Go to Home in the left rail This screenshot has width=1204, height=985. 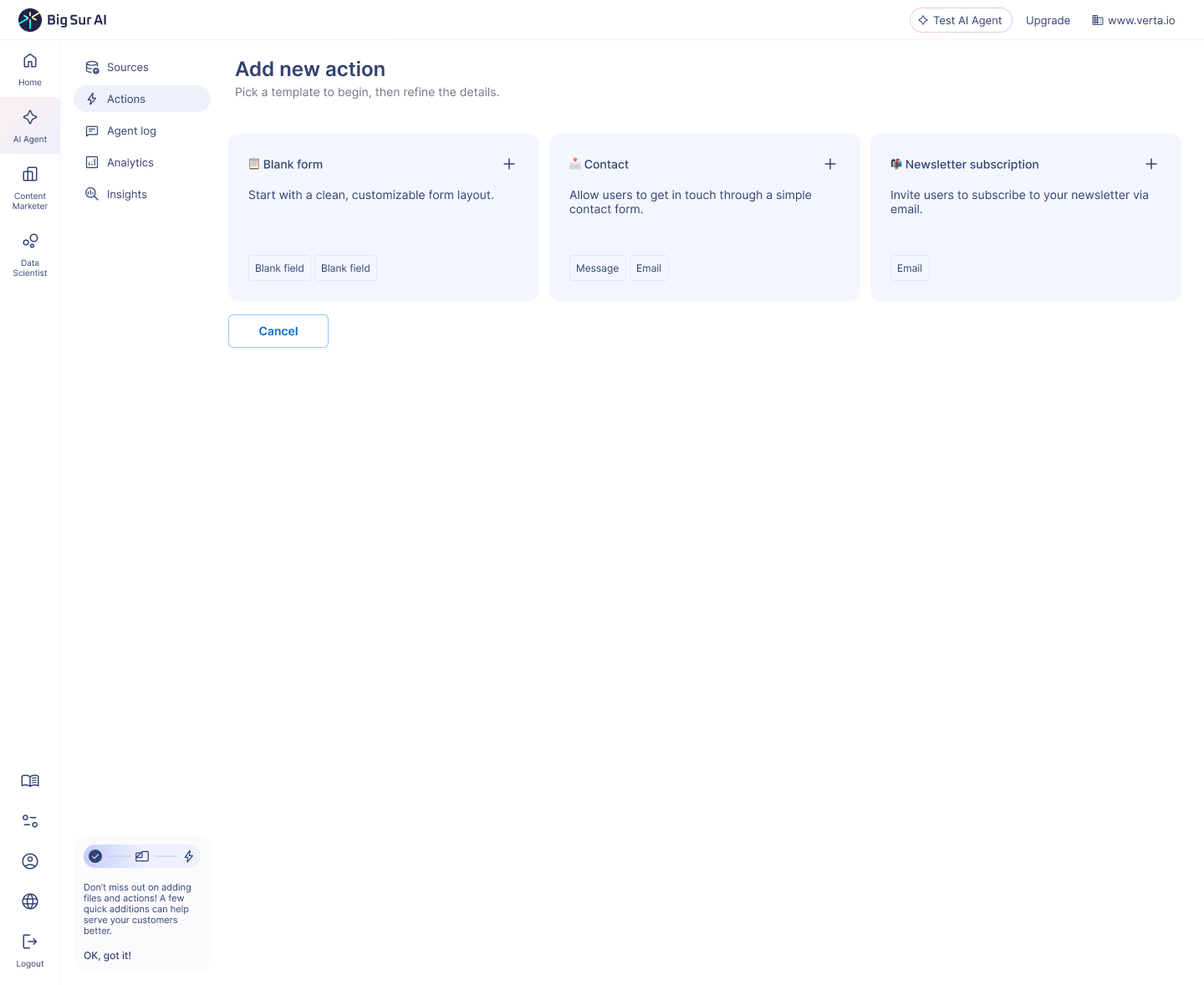pyautogui.click(x=30, y=69)
